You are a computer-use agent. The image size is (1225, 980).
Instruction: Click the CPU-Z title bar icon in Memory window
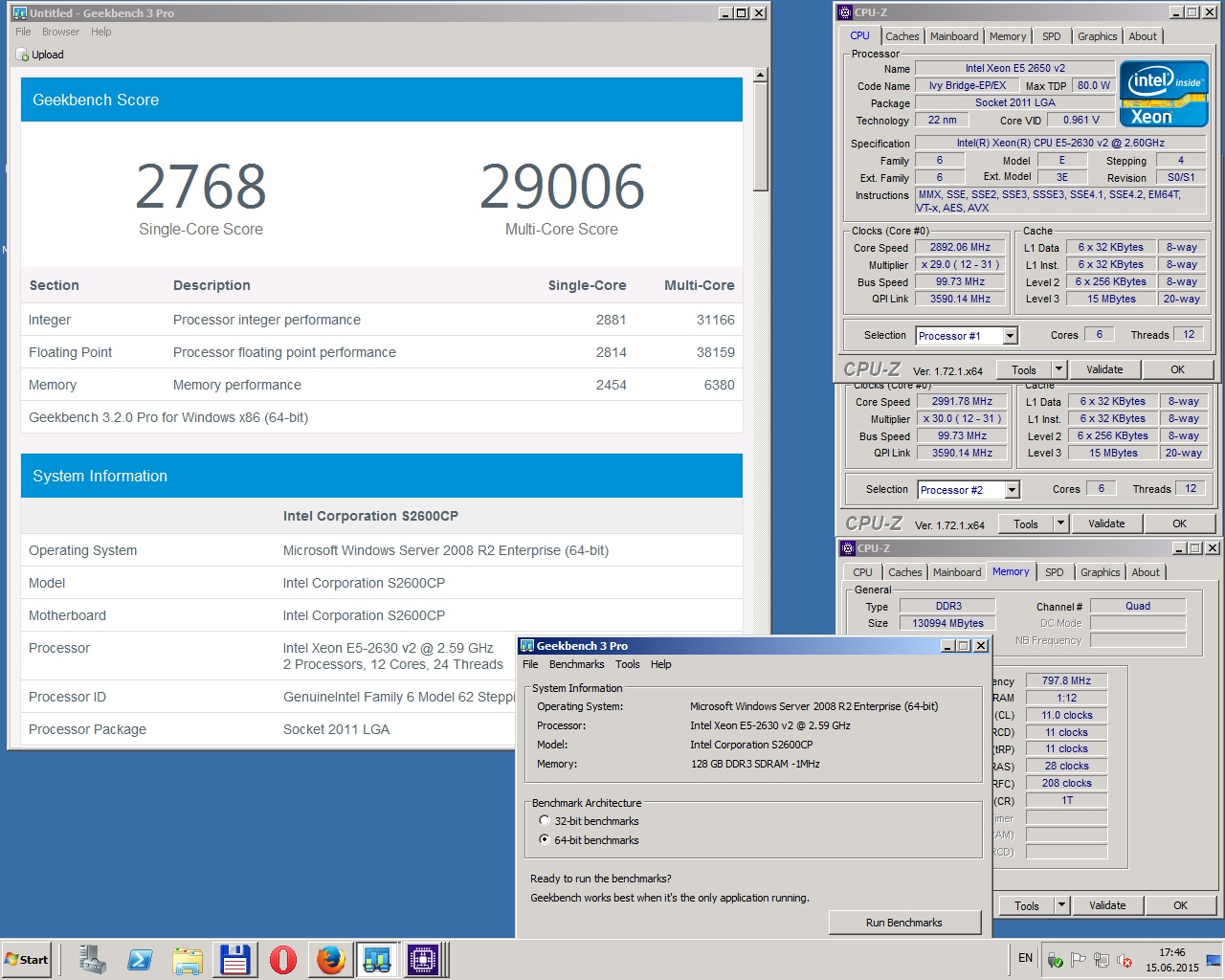tap(847, 548)
